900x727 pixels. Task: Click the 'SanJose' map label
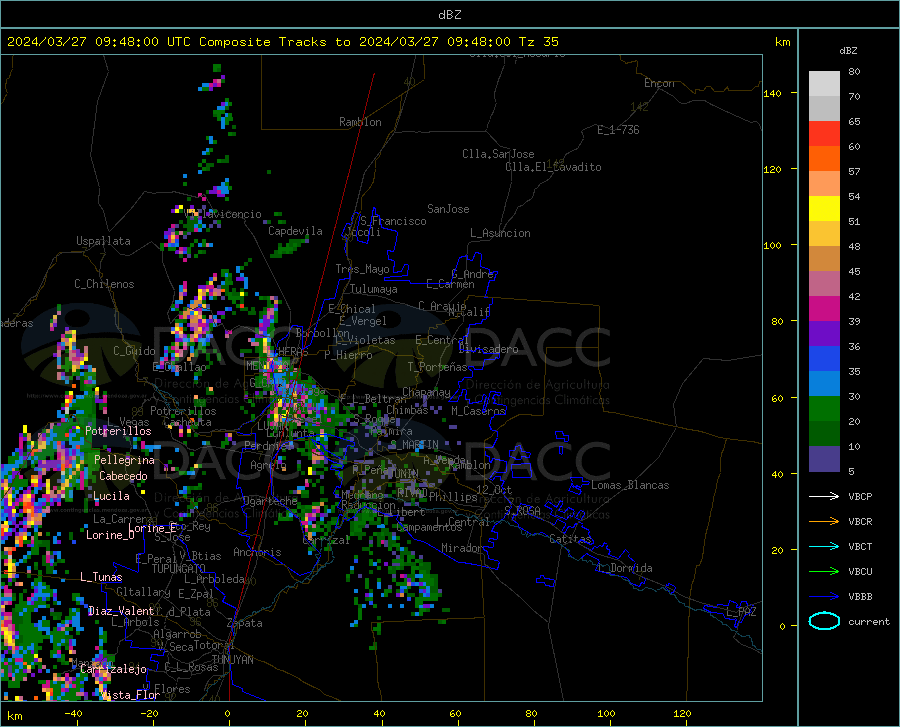[448, 209]
